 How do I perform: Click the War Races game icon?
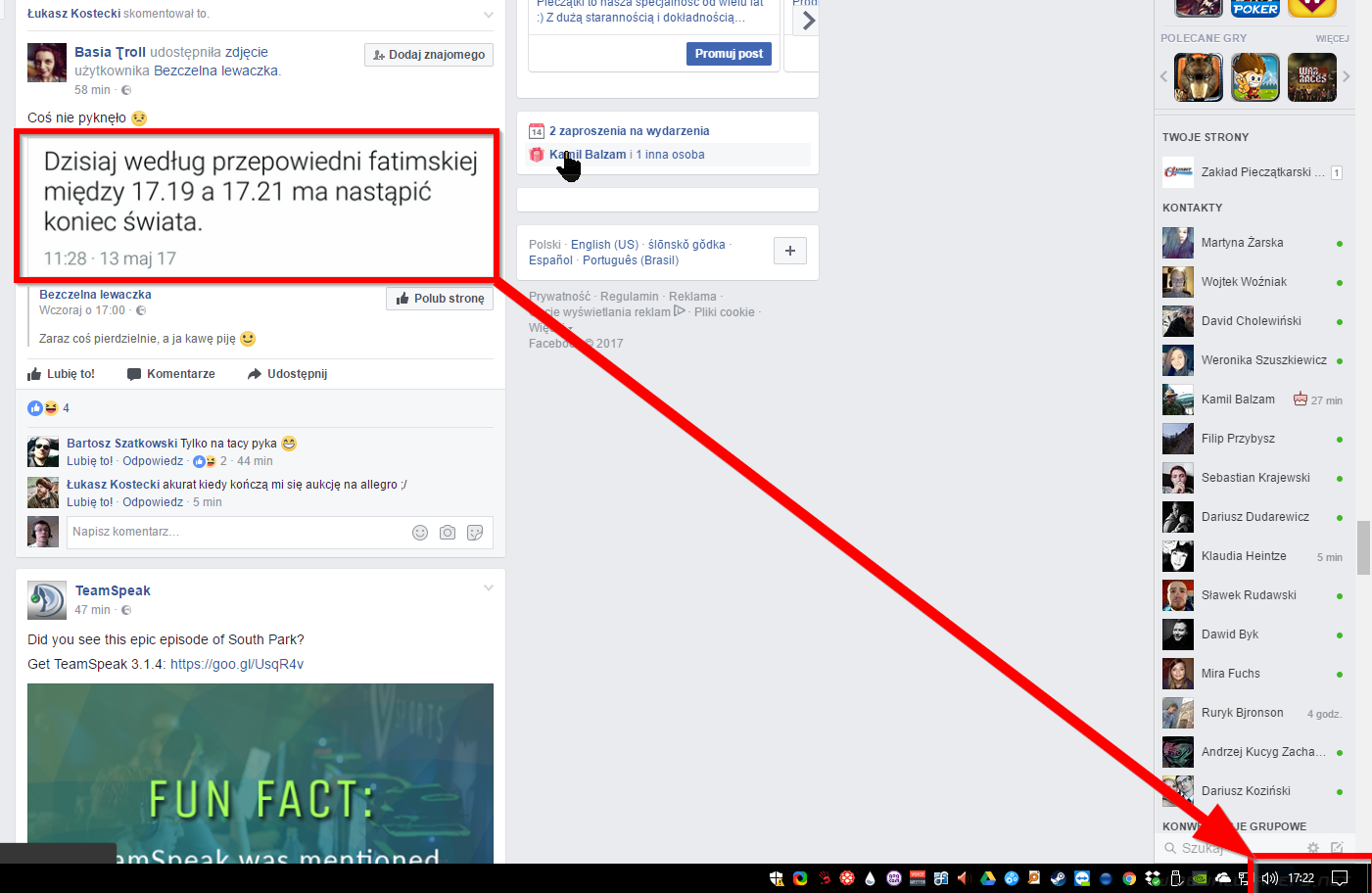pos(1312,77)
